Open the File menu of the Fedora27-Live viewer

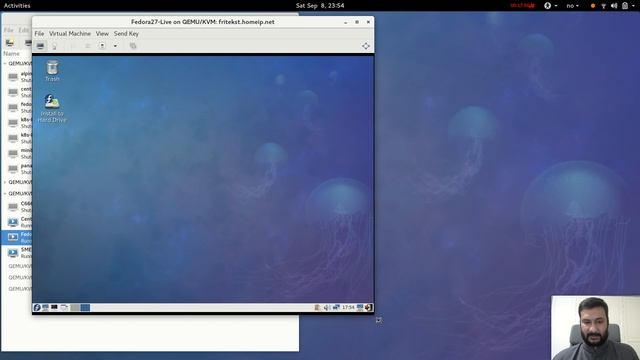[39, 33]
